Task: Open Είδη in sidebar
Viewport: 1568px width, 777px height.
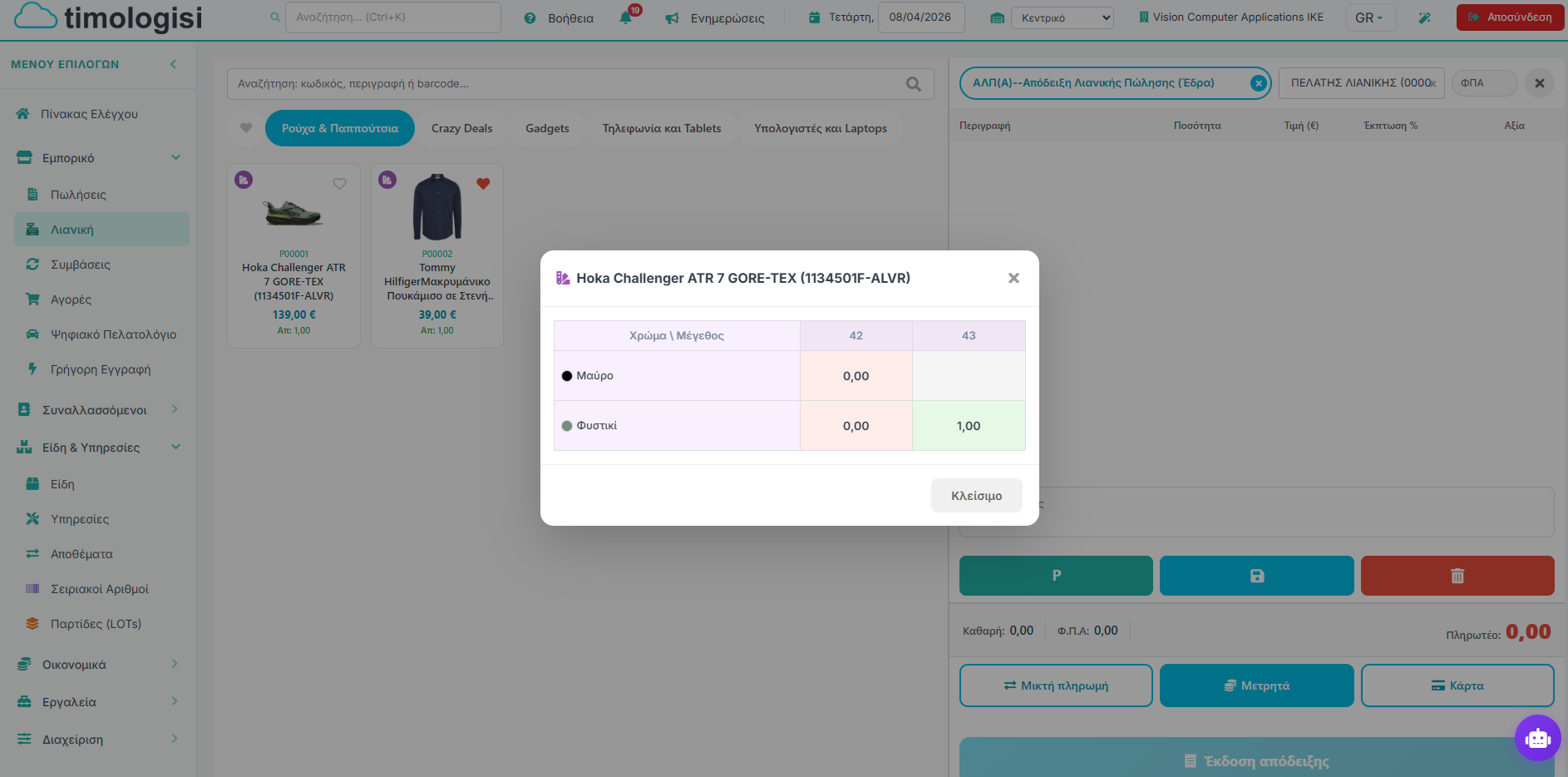Action: coord(62,484)
